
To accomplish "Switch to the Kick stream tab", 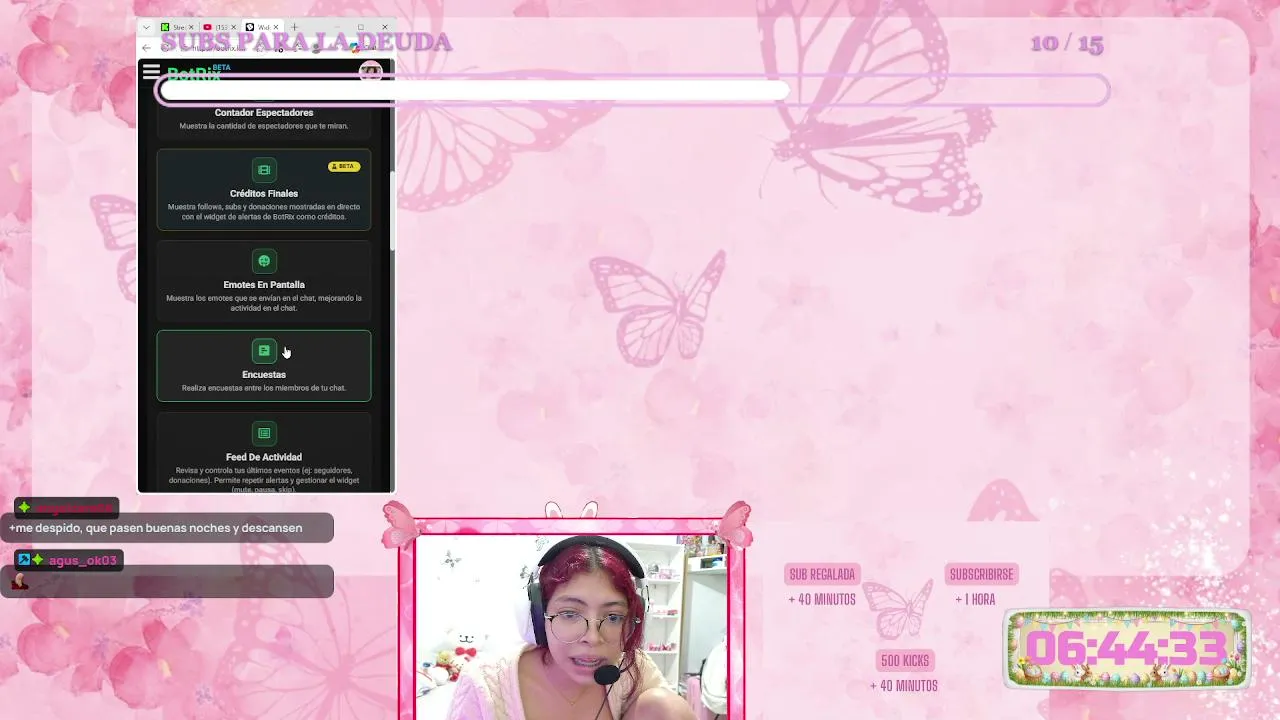I will tap(177, 27).
